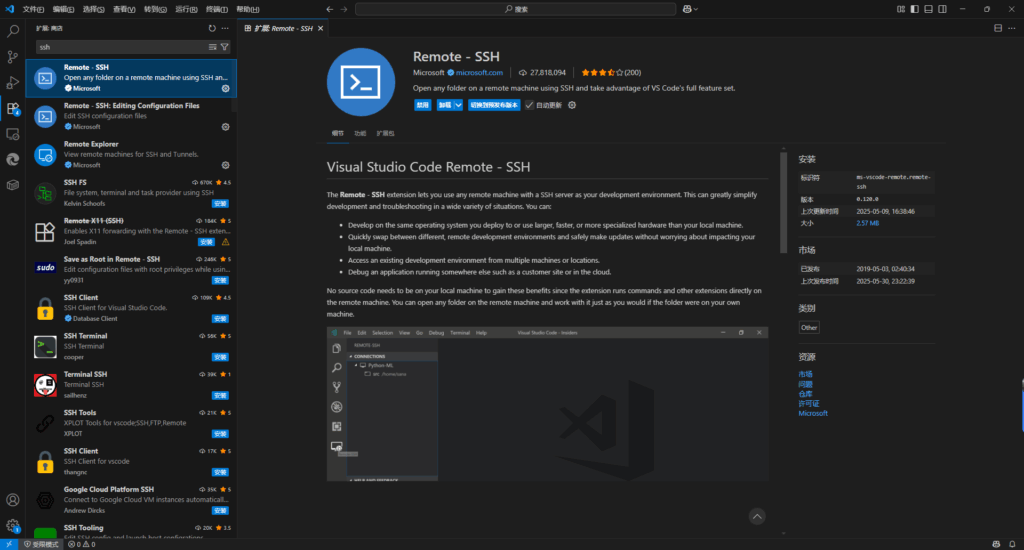The image size is (1024, 550).
Task: Click the scroll to top arrow button
Action: 757,517
